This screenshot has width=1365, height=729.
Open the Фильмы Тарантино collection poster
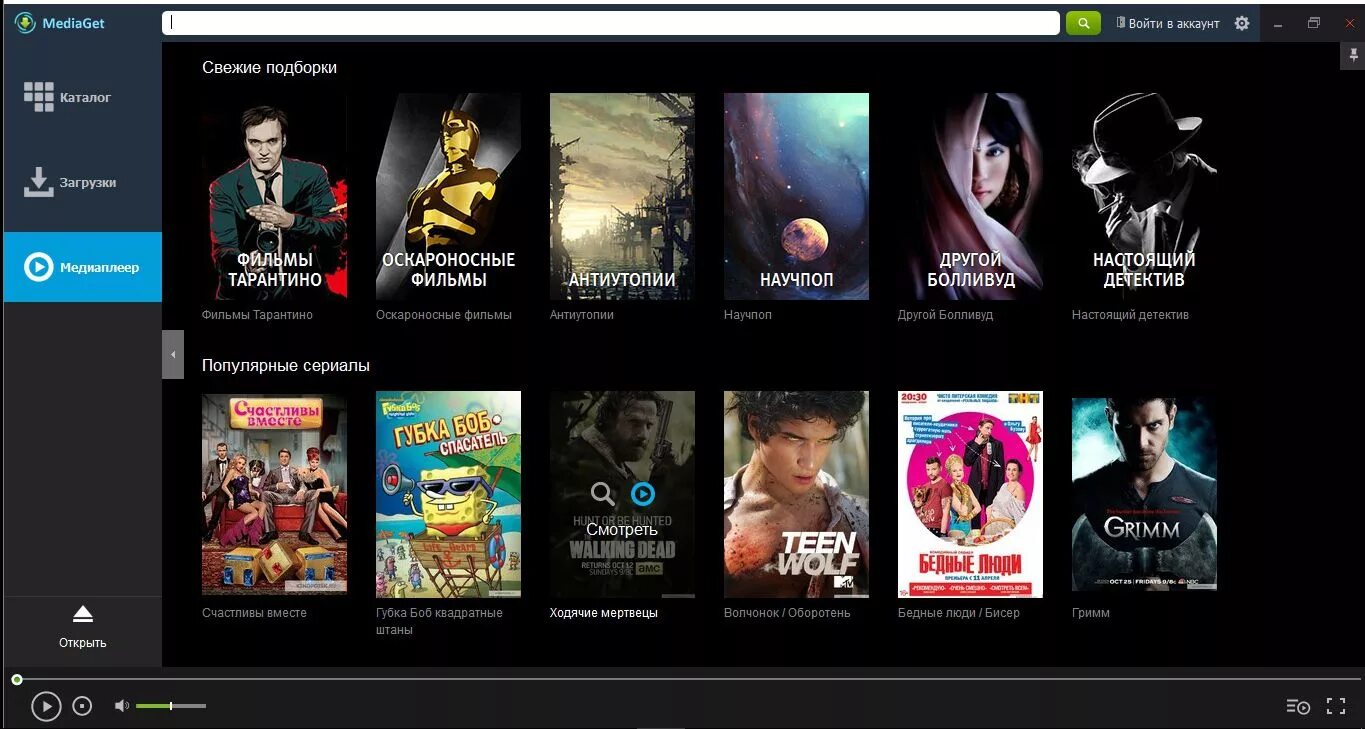click(x=274, y=196)
